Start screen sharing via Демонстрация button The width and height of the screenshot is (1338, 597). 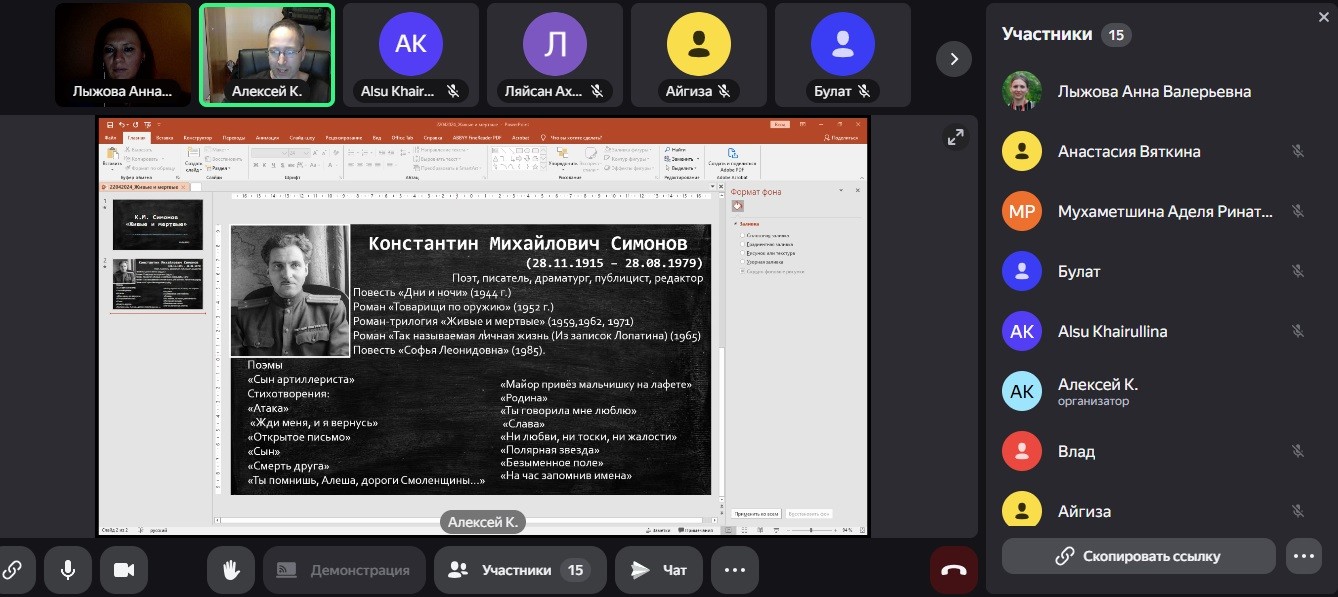click(344, 570)
